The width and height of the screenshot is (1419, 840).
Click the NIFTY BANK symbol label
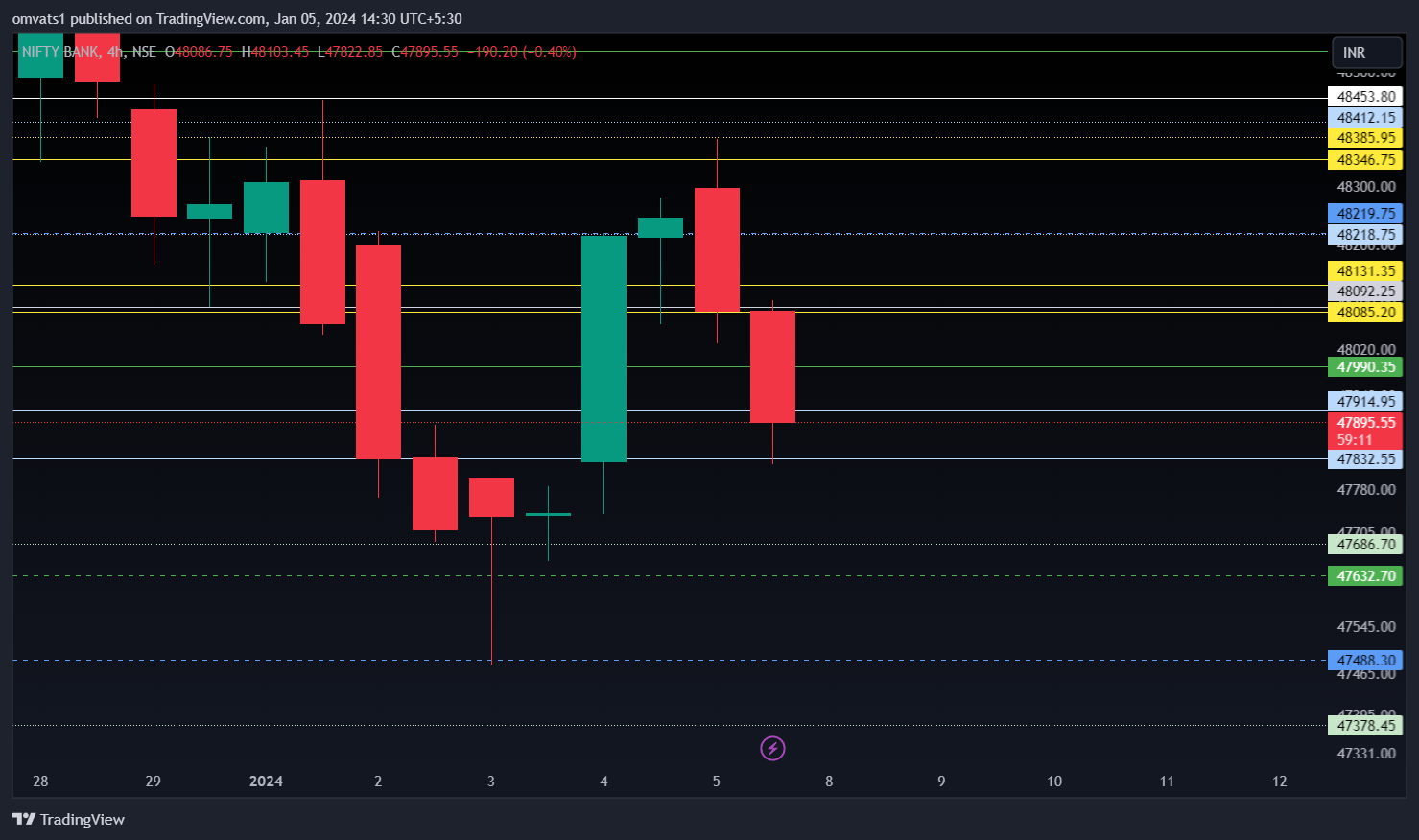59,52
